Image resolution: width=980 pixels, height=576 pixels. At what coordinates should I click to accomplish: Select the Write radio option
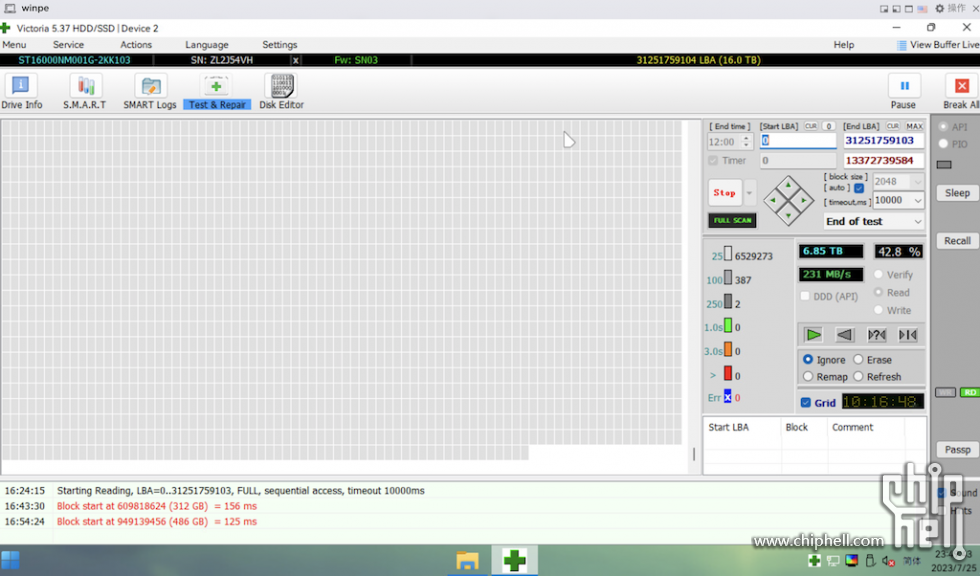tap(878, 310)
